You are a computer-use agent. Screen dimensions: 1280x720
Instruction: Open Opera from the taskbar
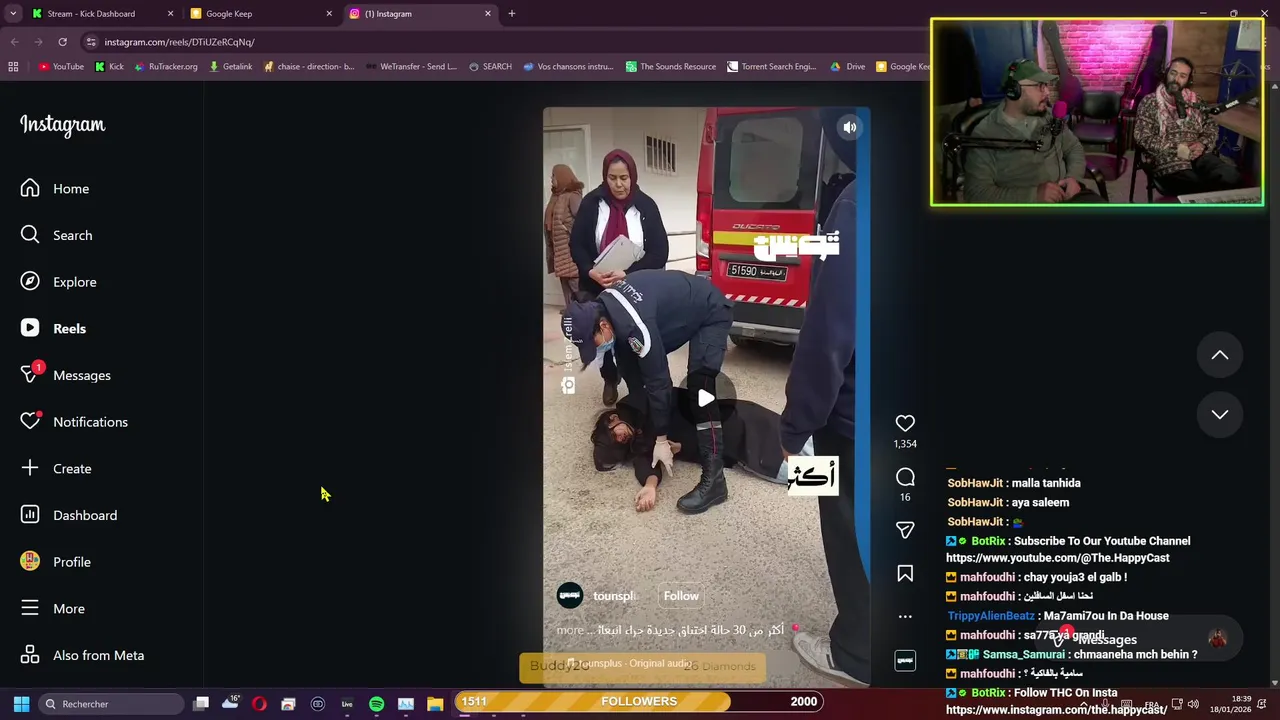(259, 704)
